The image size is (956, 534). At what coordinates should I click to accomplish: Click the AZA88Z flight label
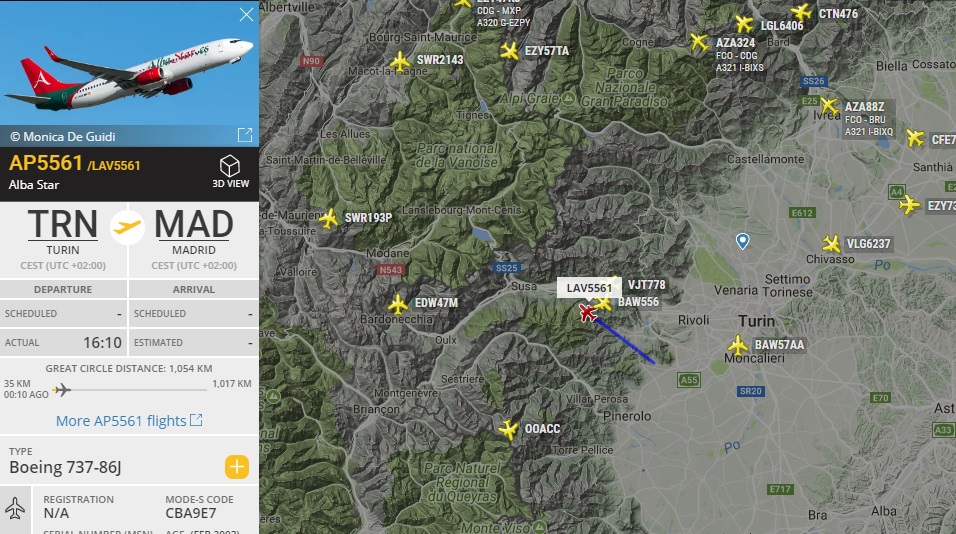pyautogui.click(x=865, y=107)
